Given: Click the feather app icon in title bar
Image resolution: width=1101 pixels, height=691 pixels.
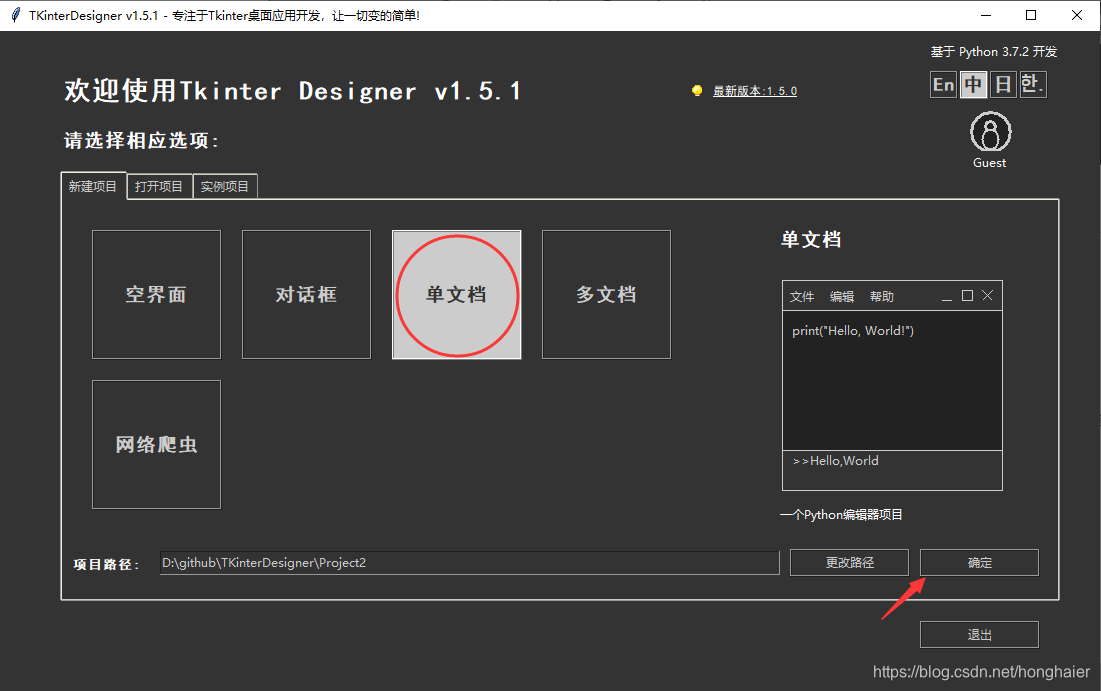Looking at the screenshot, I should click(15, 15).
